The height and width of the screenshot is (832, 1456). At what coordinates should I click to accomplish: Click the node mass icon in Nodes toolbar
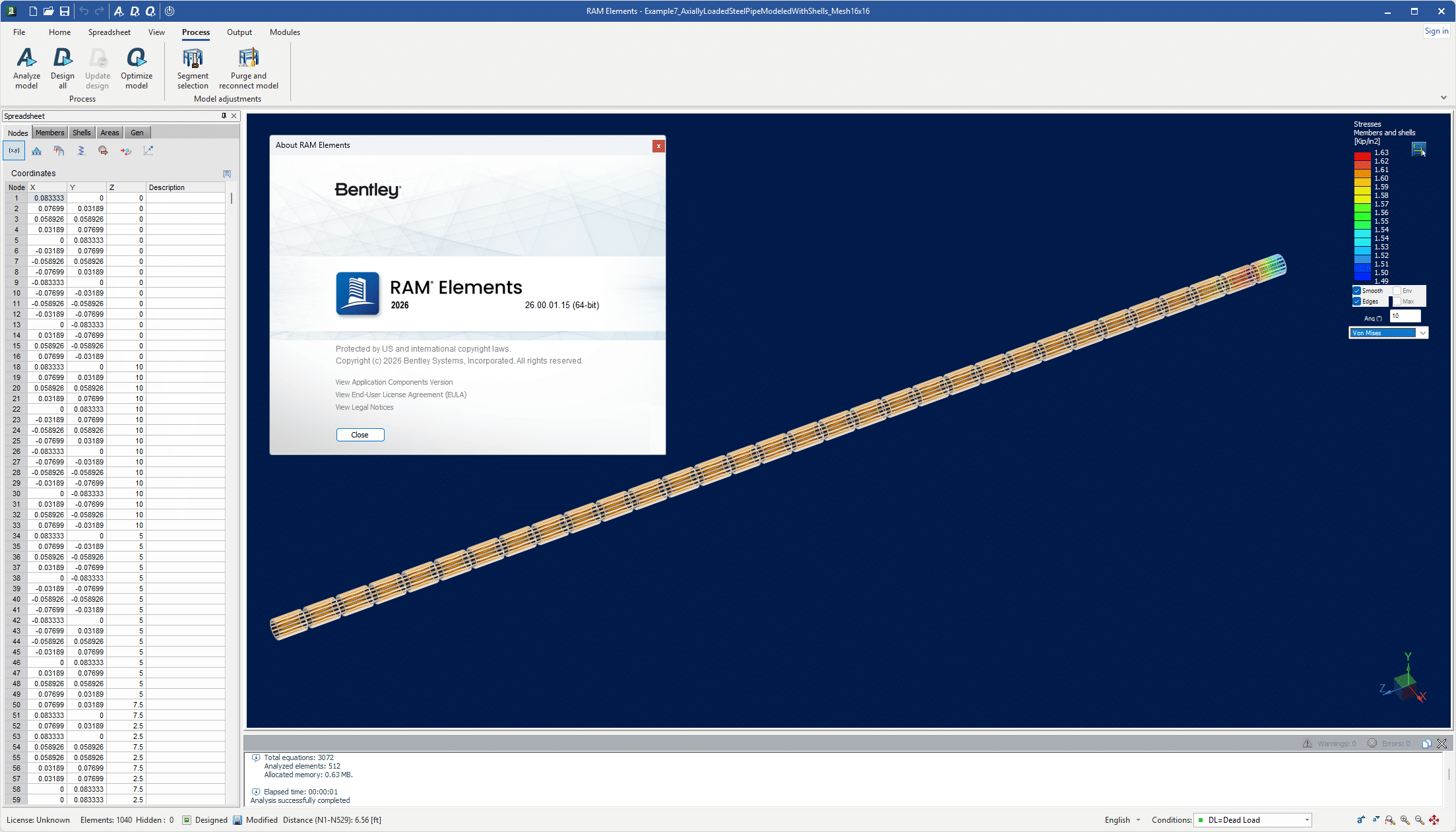tap(104, 151)
